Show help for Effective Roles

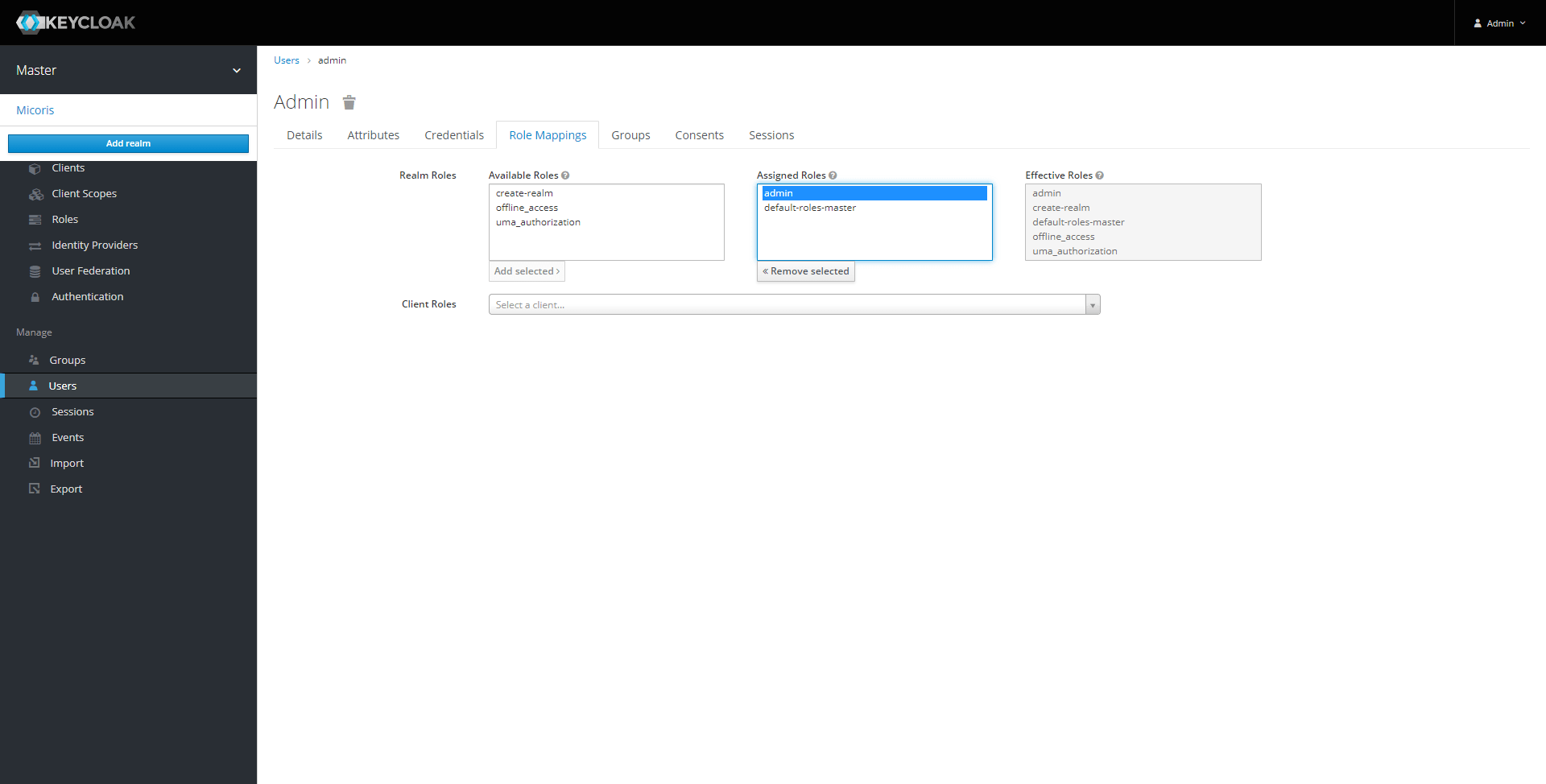click(1099, 175)
